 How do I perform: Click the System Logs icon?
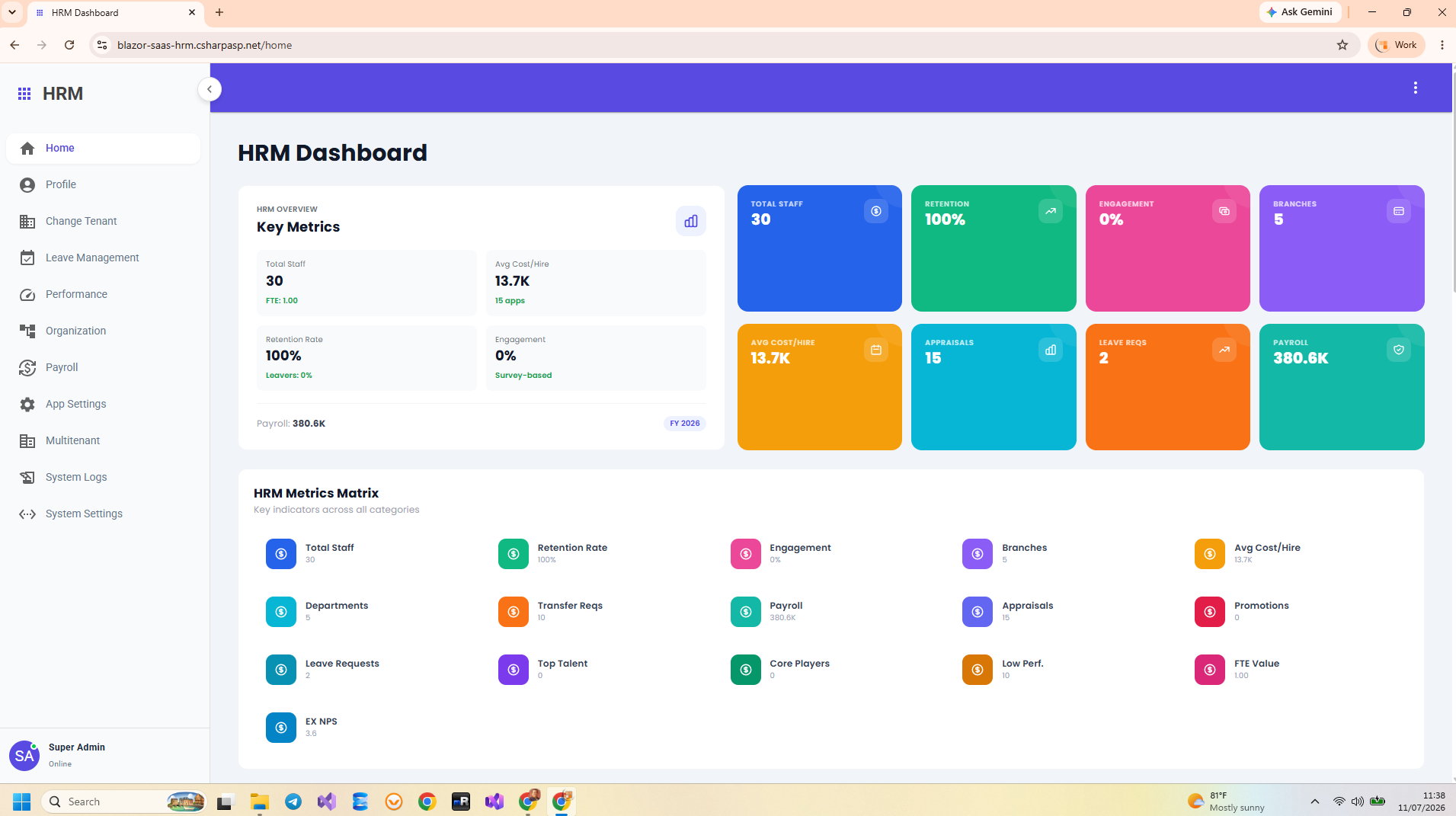coord(27,478)
